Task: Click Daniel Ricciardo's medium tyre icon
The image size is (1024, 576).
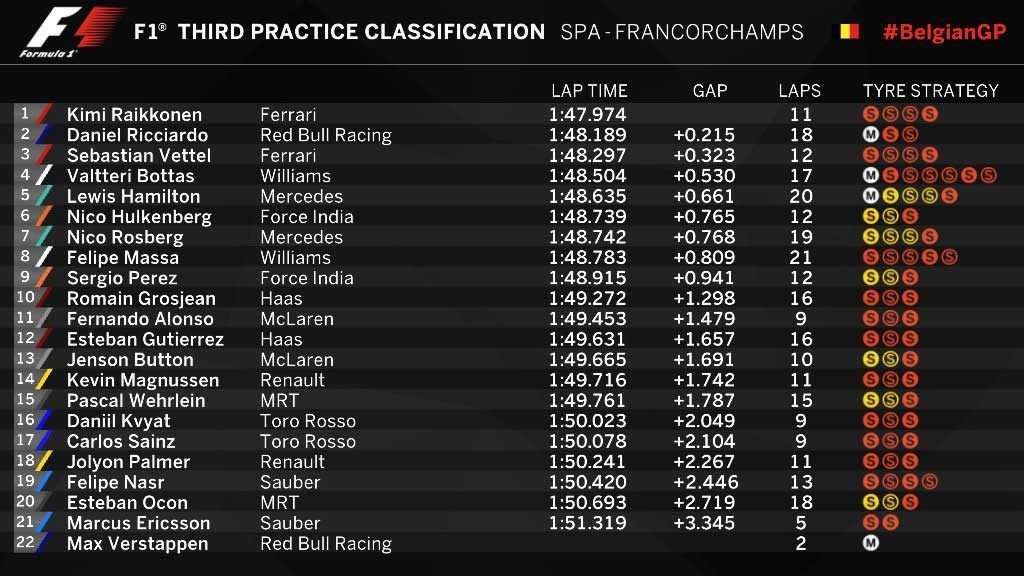Action: [870, 135]
